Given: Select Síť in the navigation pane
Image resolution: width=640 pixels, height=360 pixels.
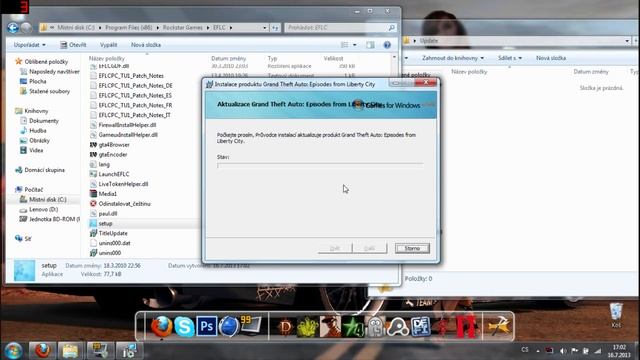Looking at the screenshot, I should pyautogui.click(x=27, y=239).
